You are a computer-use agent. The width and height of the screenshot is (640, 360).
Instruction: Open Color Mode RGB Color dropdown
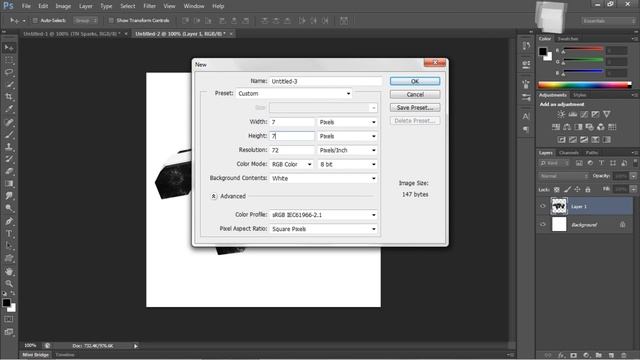coord(291,164)
